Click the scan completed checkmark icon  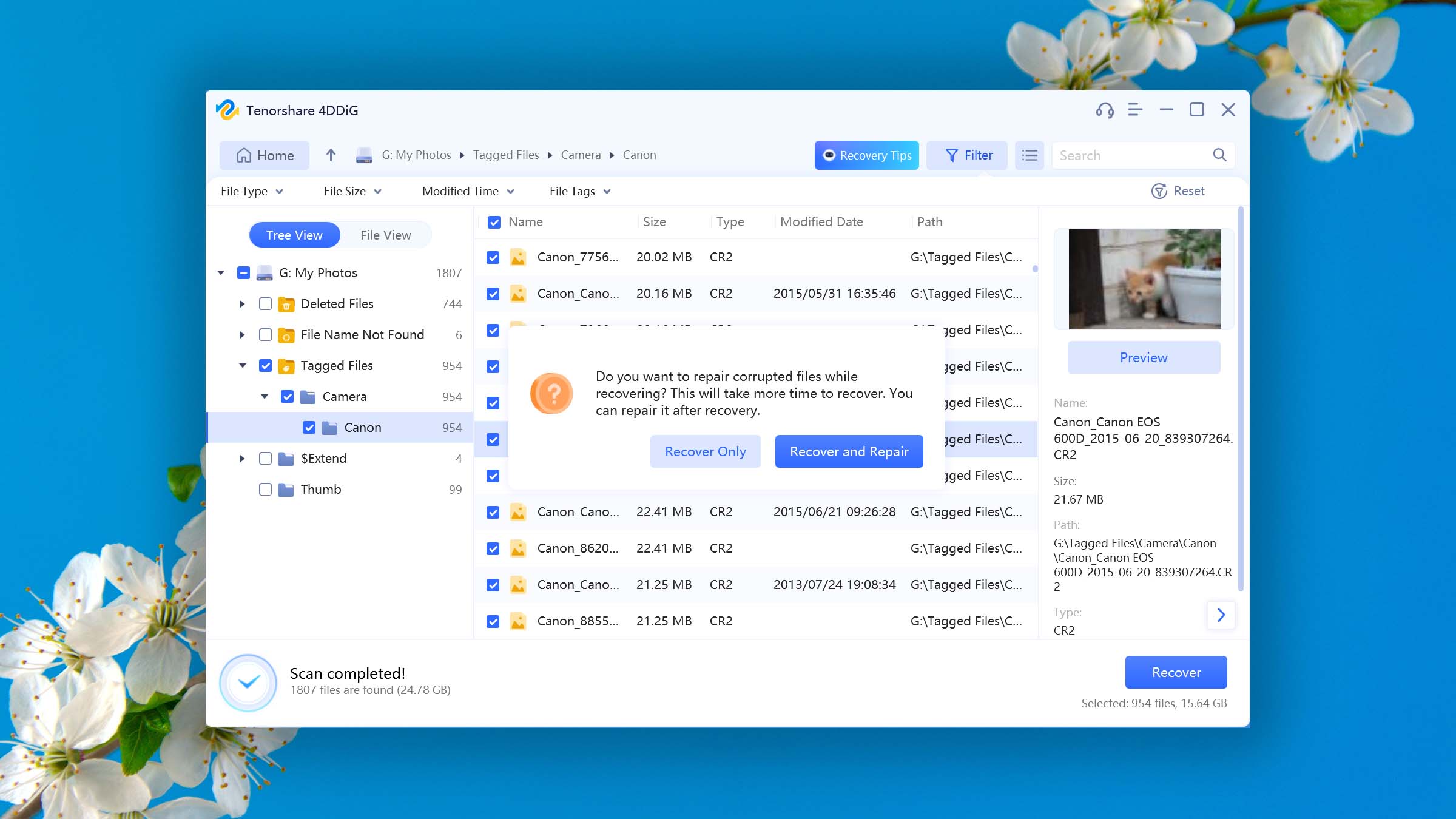pyautogui.click(x=248, y=682)
